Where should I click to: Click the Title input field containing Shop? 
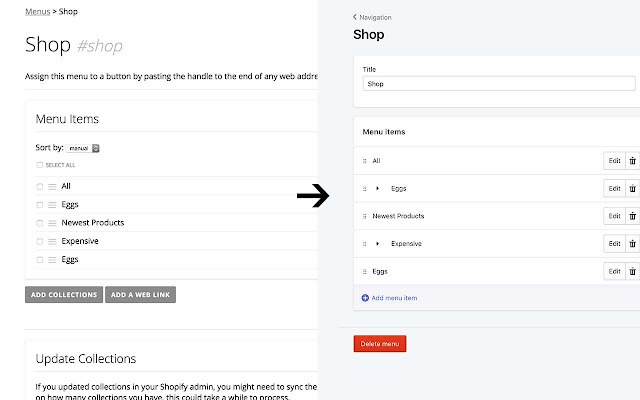click(x=499, y=84)
